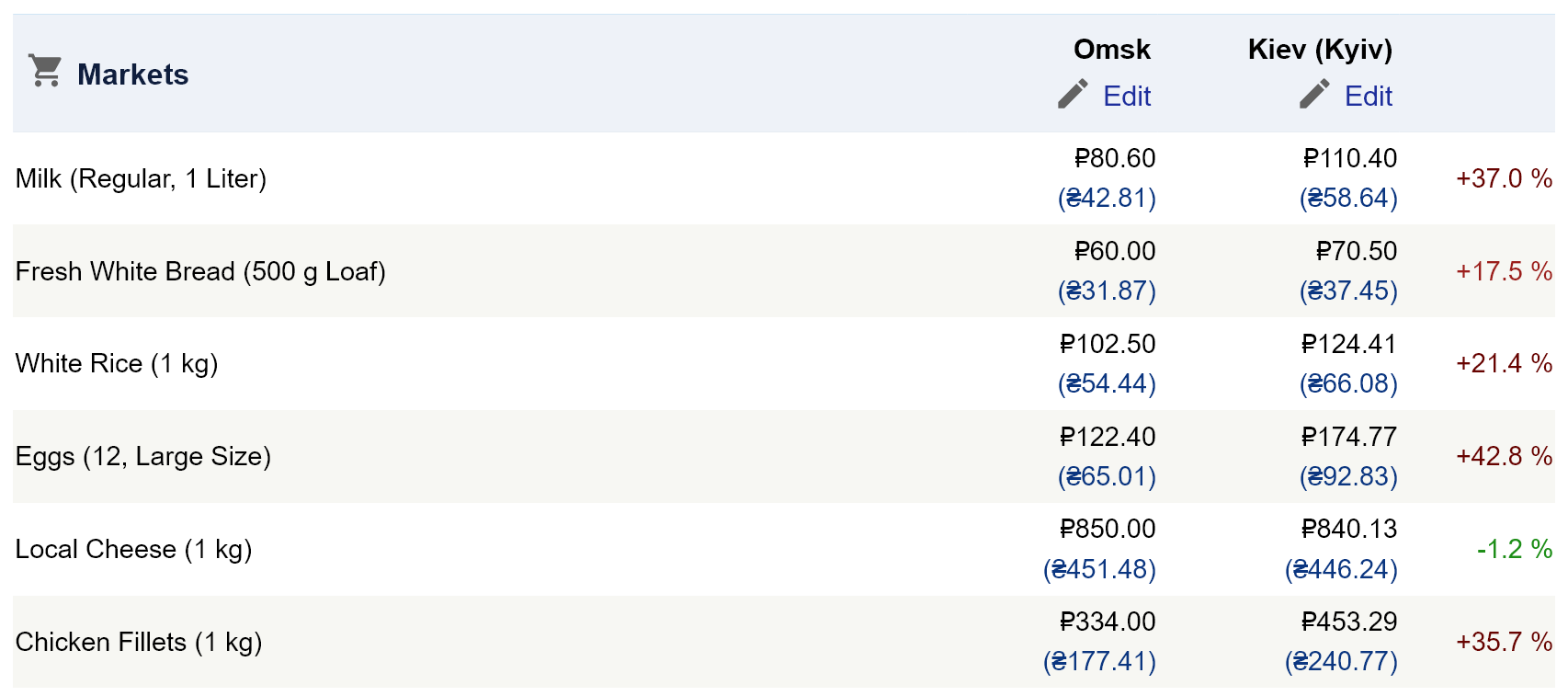Image resolution: width=1568 pixels, height=696 pixels.
Task: Click Omsk milk price ₽80.60
Action: (1115, 158)
